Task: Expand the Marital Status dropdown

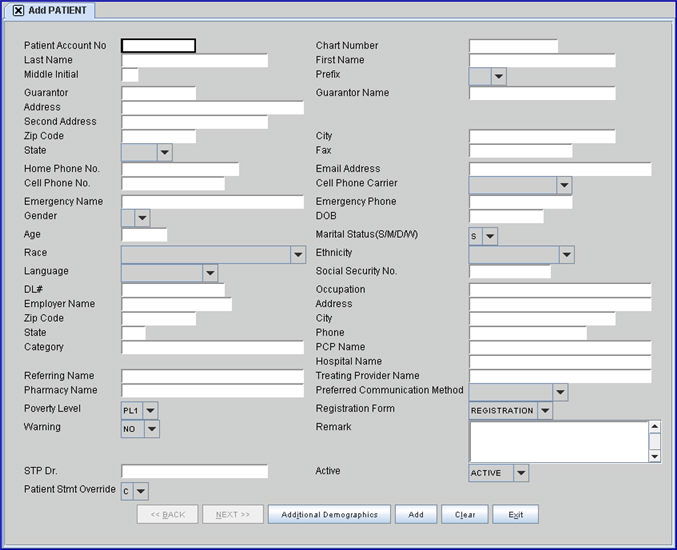Action: pos(490,237)
